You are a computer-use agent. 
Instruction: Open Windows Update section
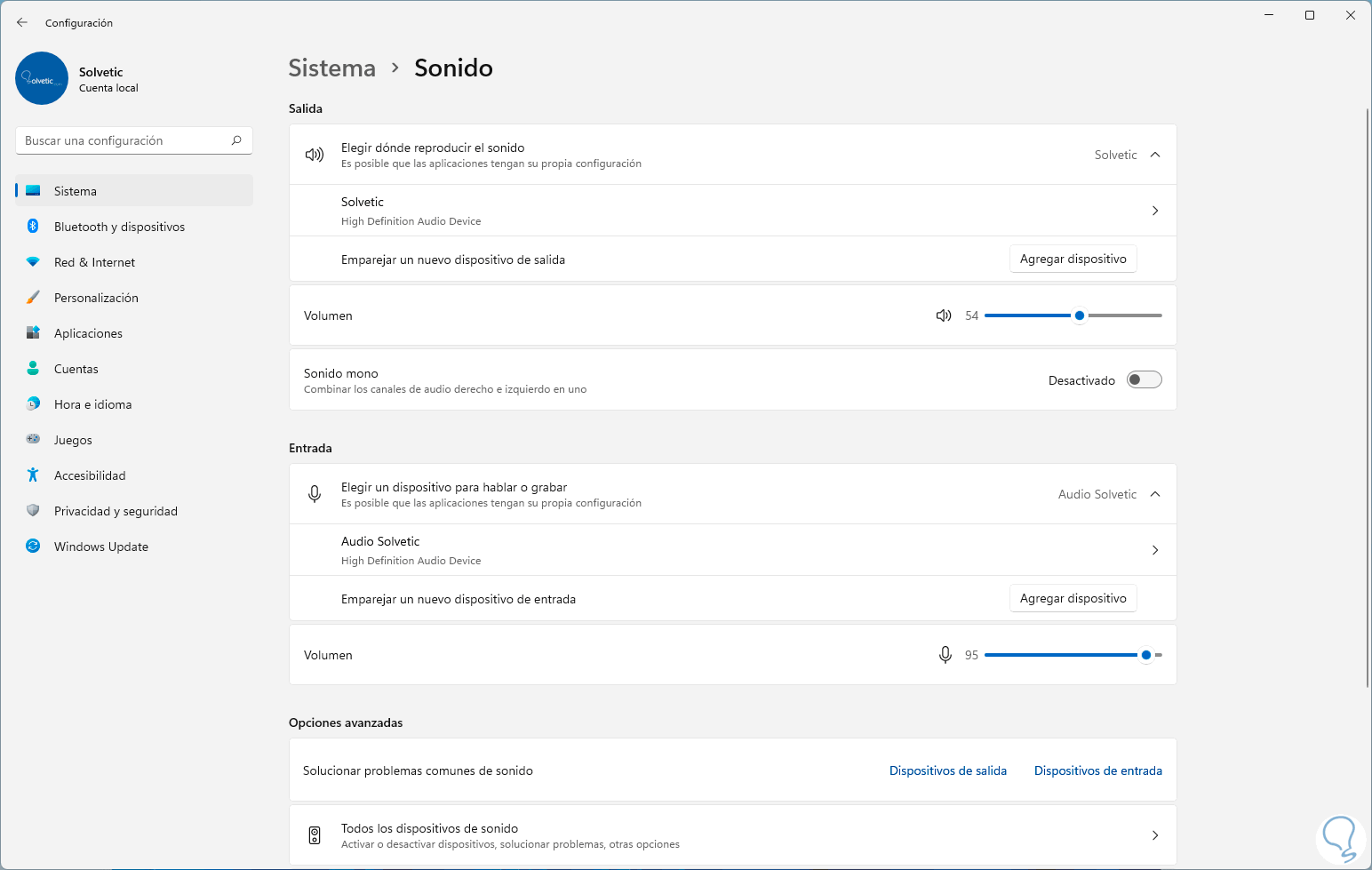pyautogui.click(x=100, y=547)
